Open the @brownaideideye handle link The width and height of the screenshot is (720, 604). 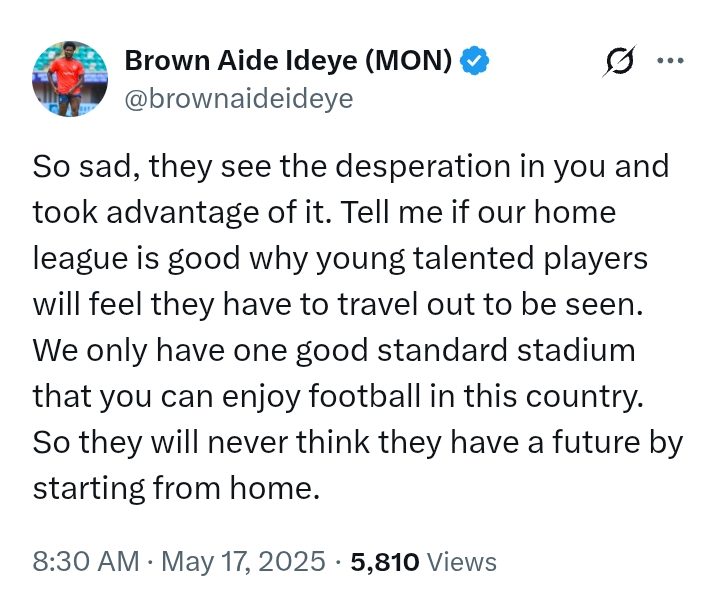239,98
